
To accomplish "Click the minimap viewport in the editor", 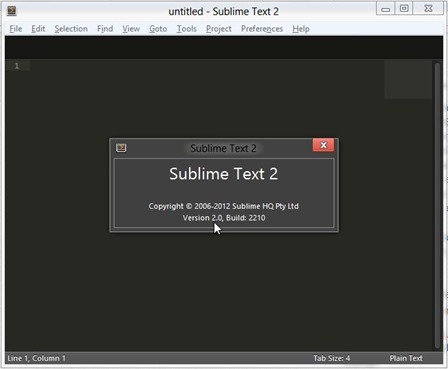I will [x=408, y=79].
